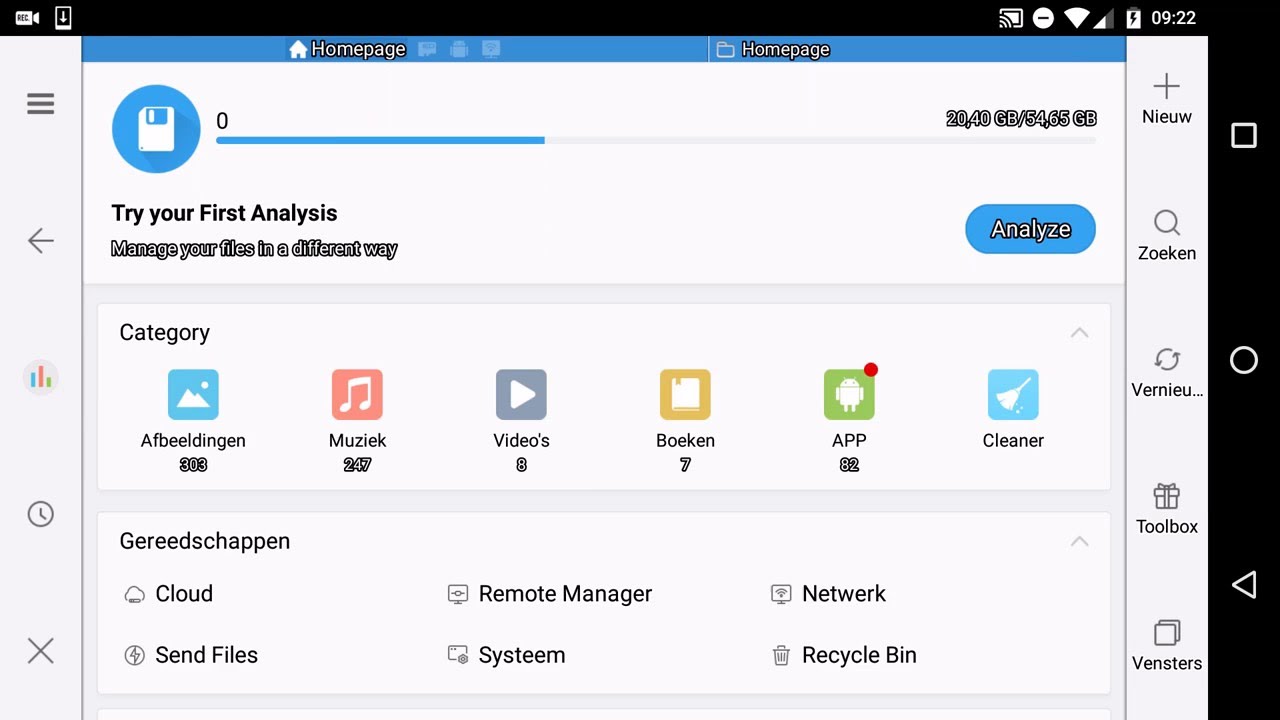This screenshot has height=720, width=1280.
Task: Tap the storage disk icon
Action: pyautogui.click(x=156, y=129)
